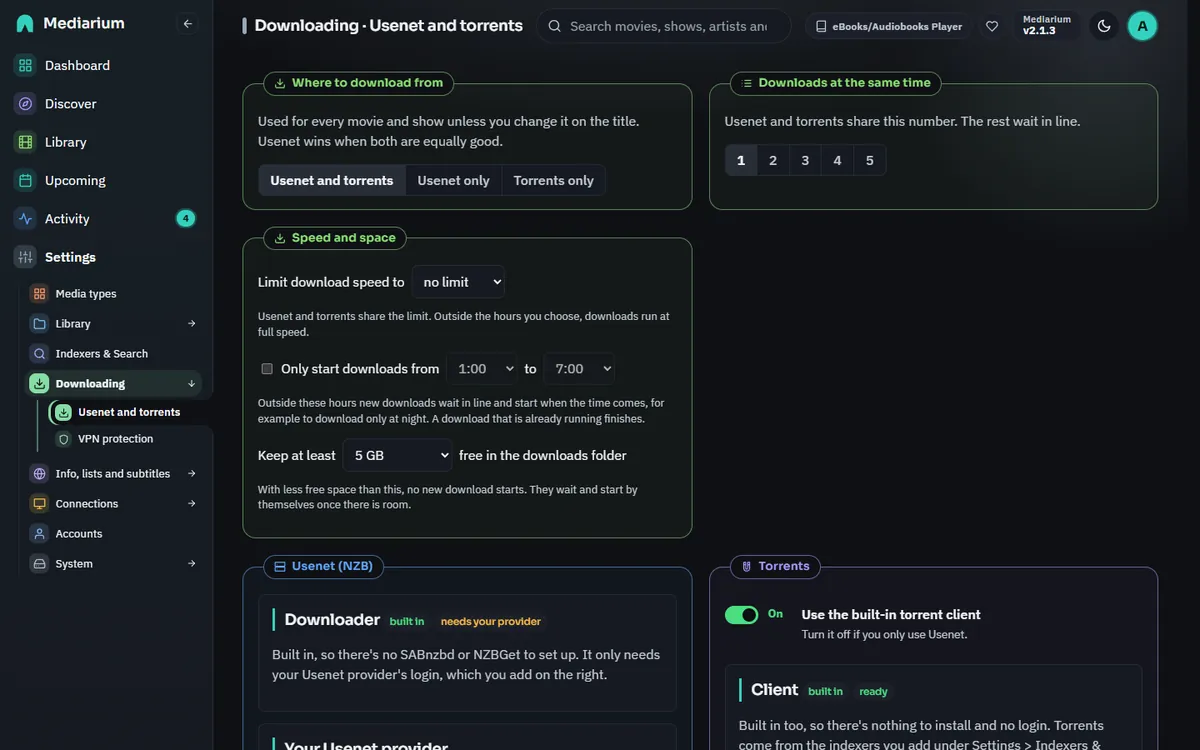Click the Usenet (NZB) section heading
The width and height of the screenshot is (1200, 750).
coord(323,566)
